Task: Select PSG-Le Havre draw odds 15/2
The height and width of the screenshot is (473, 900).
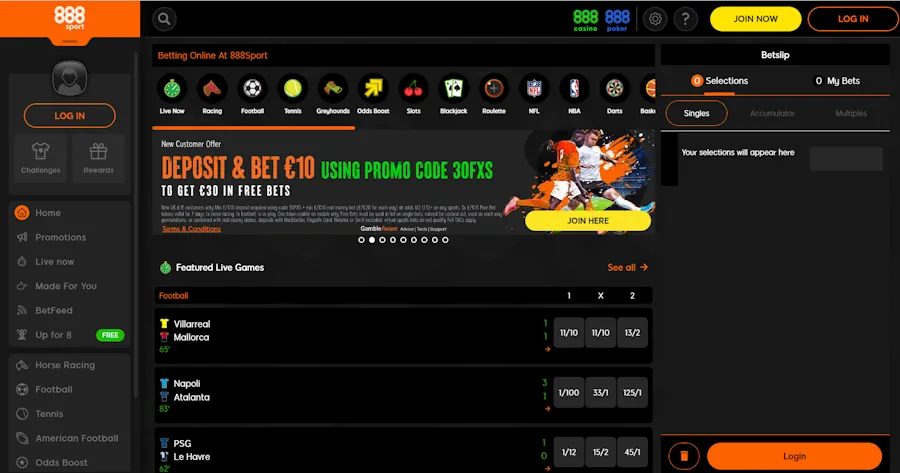Action: (x=600, y=452)
